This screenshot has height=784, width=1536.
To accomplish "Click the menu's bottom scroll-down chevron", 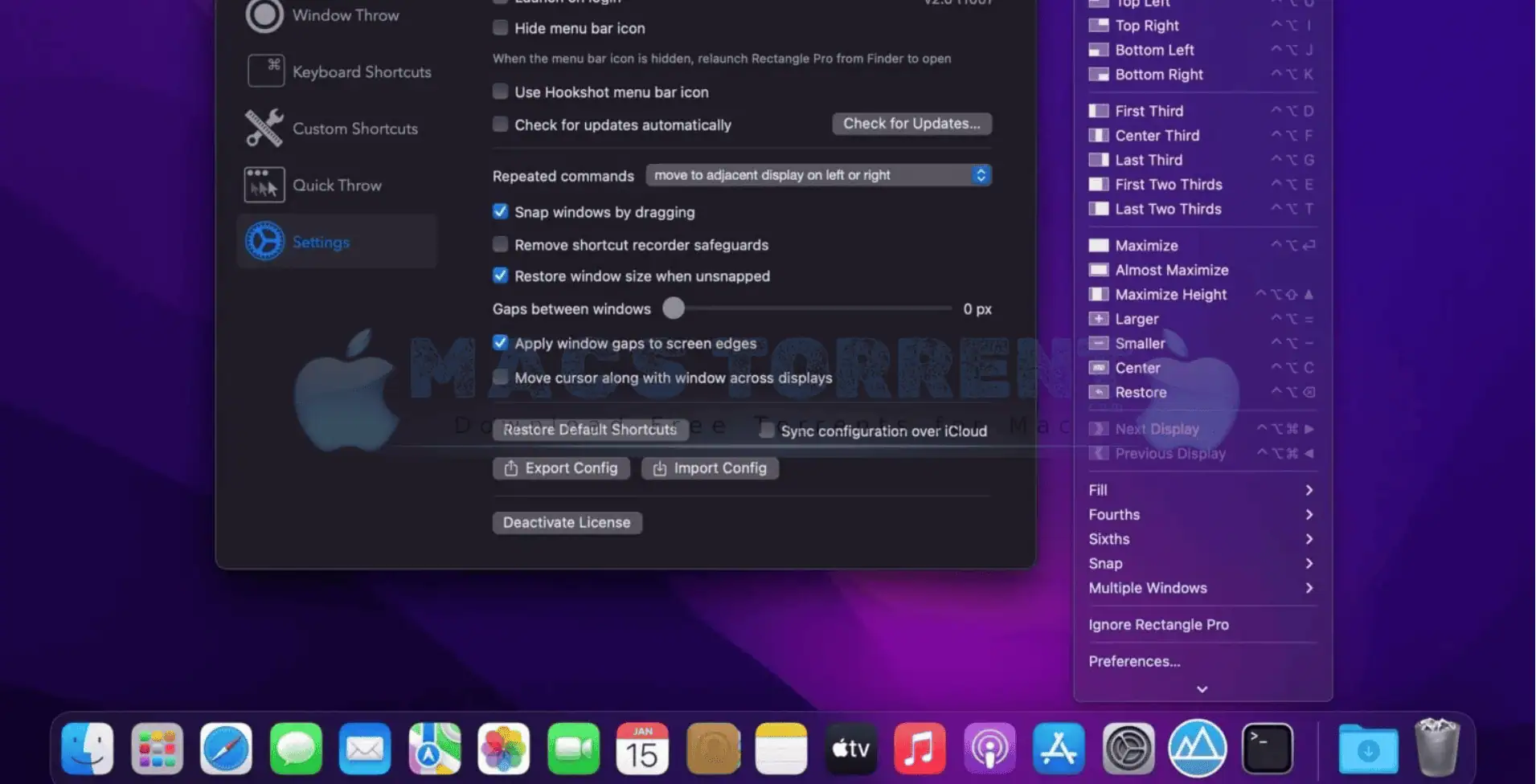I will click(x=1202, y=689).
